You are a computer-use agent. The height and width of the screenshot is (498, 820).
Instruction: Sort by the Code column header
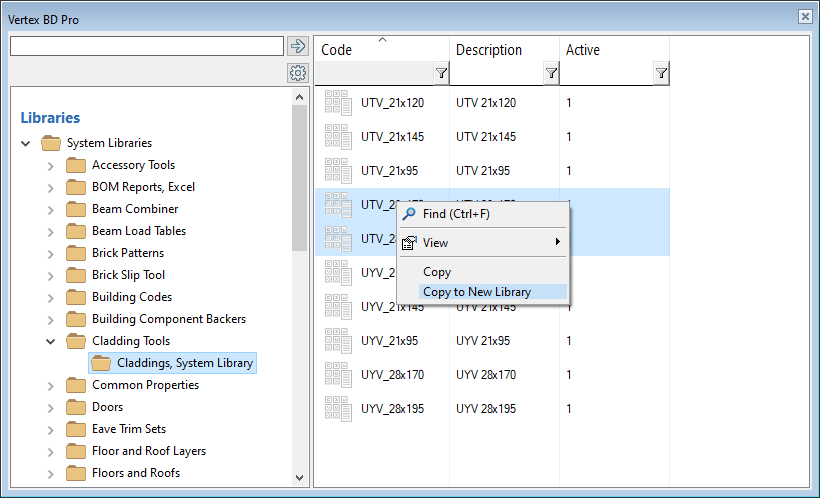(380, 50)
